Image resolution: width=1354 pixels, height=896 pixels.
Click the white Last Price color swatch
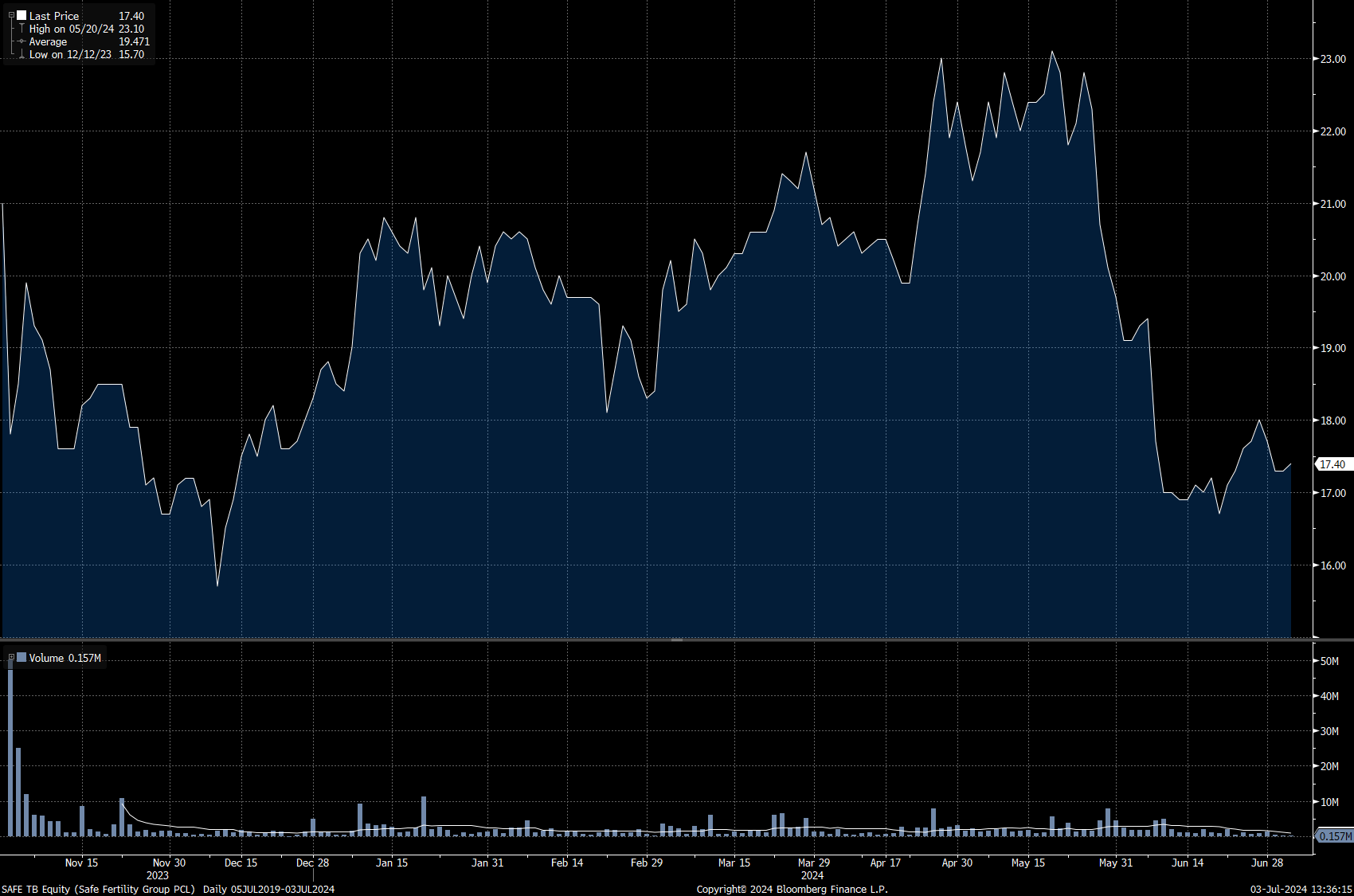[x=22, y=15]
